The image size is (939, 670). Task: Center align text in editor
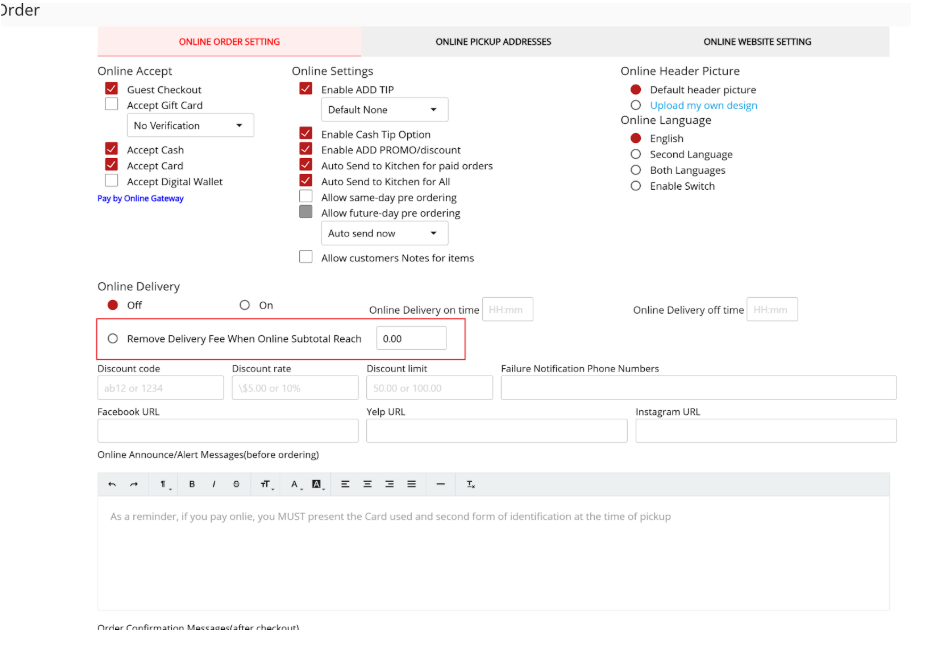click(x=368, y=484)
